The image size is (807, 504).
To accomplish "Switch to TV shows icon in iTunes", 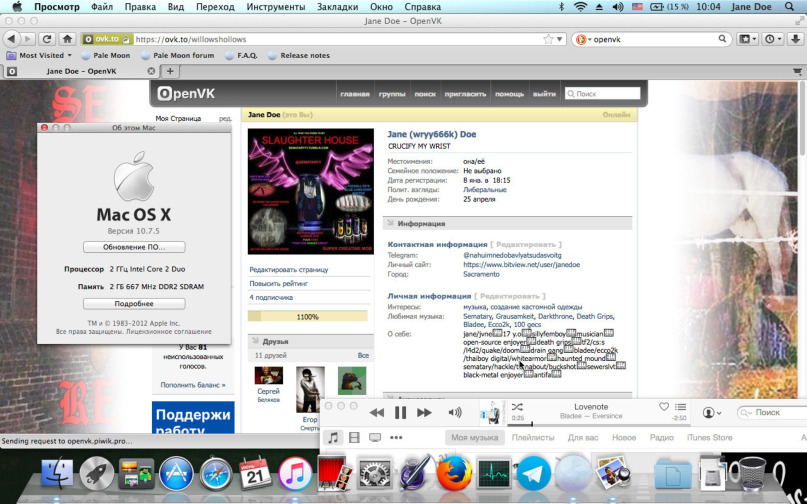I will [375, 438].
